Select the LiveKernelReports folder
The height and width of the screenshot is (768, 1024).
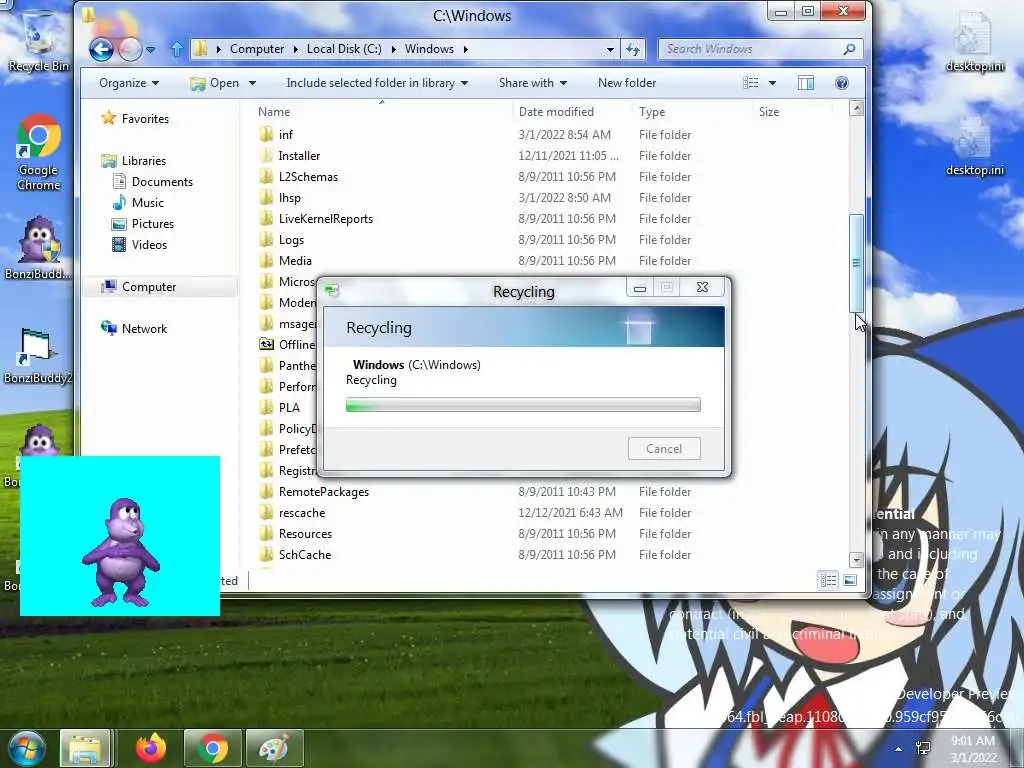(x=326, y=219)
